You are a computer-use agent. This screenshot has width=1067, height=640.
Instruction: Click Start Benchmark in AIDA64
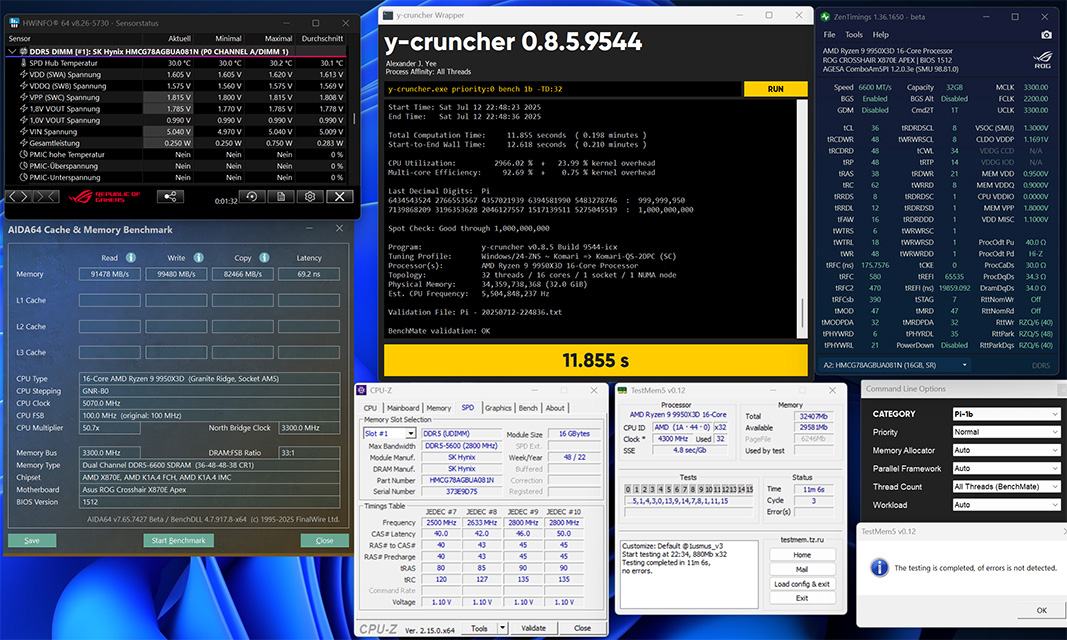[178, 541]
